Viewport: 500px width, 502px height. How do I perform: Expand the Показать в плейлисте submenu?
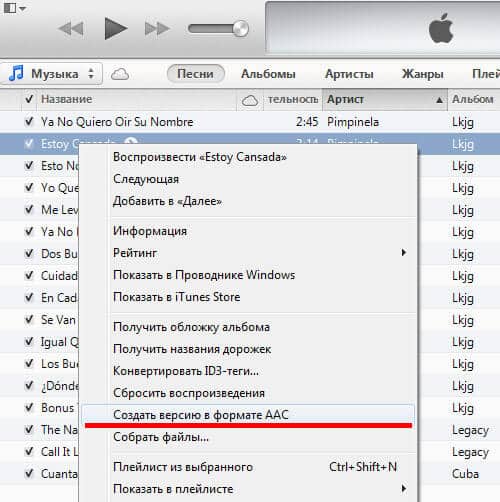(x=404, y=489)
